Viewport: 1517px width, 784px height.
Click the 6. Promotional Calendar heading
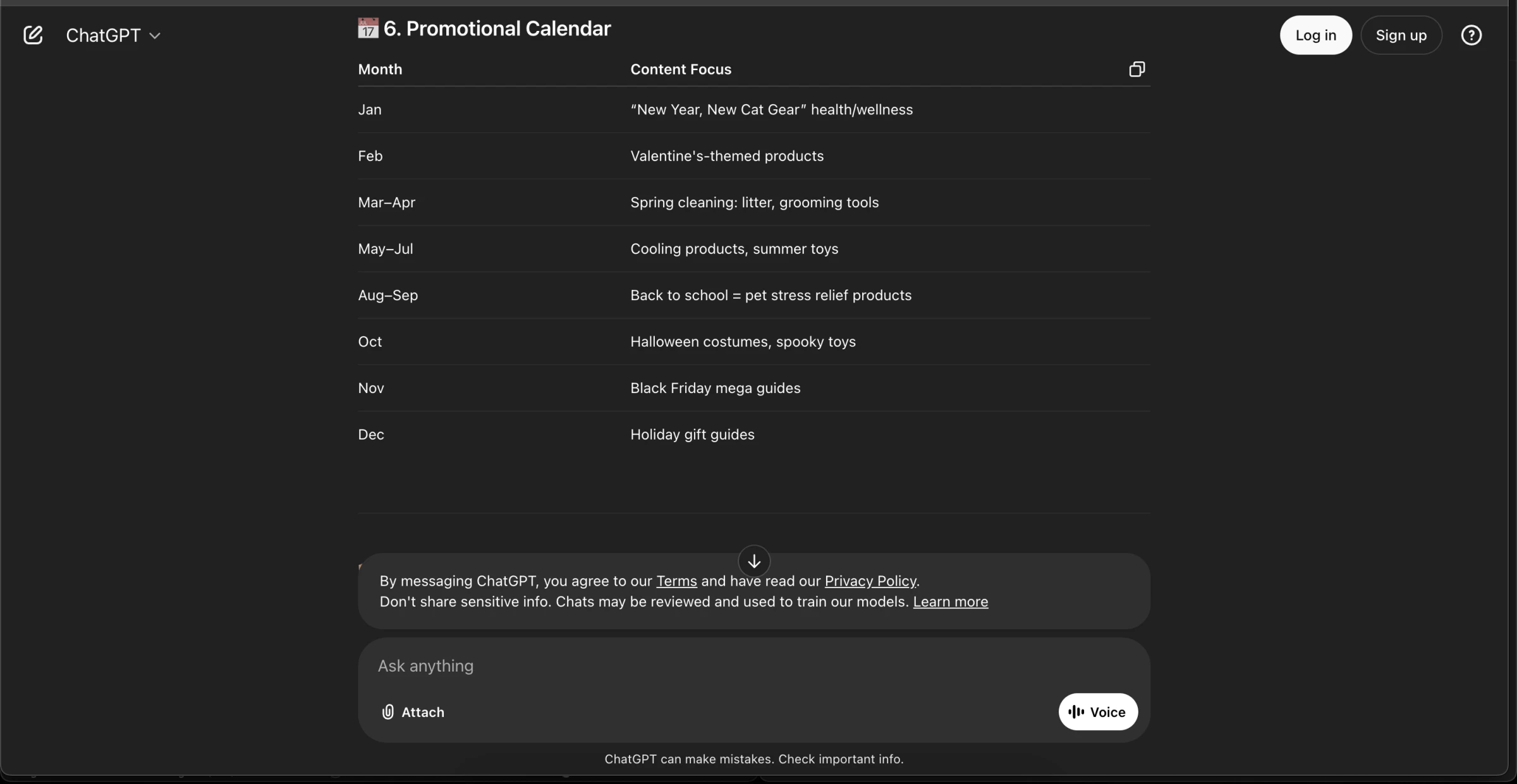497,28
